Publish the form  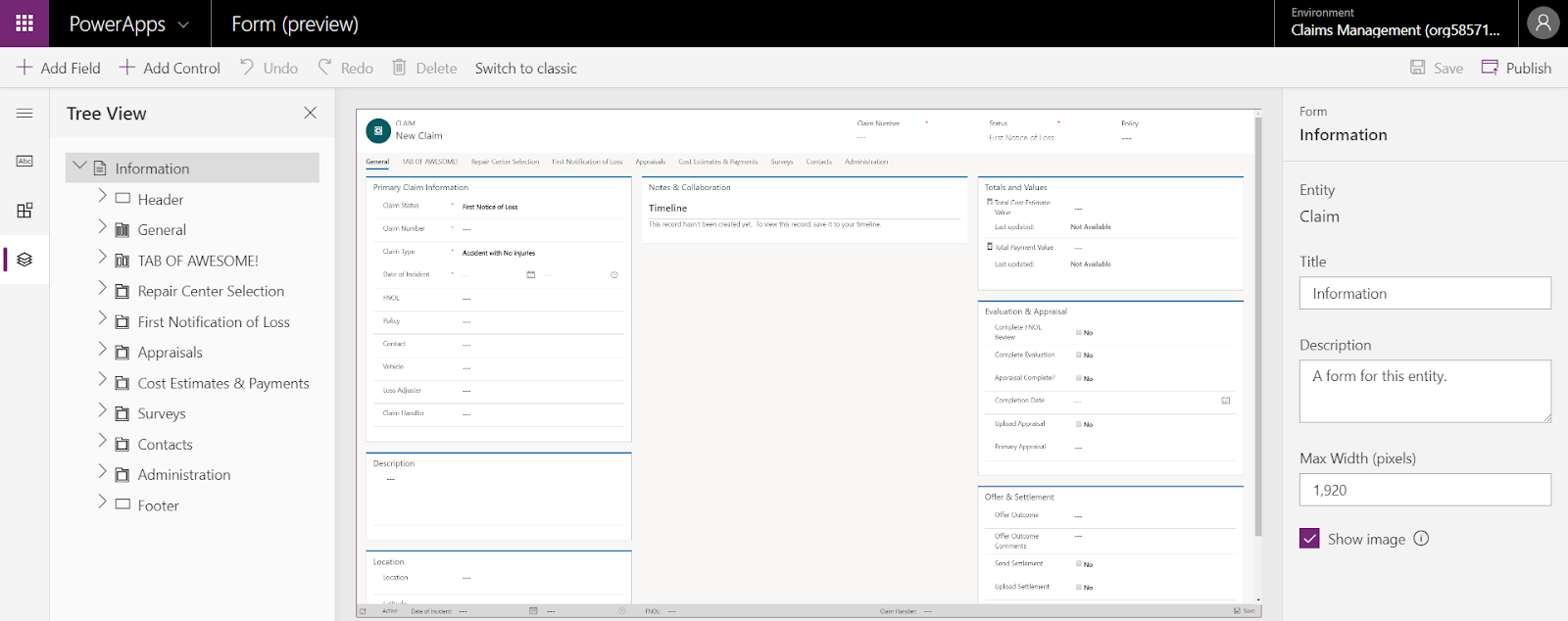pyautogui.click(x=1516, y=68)
